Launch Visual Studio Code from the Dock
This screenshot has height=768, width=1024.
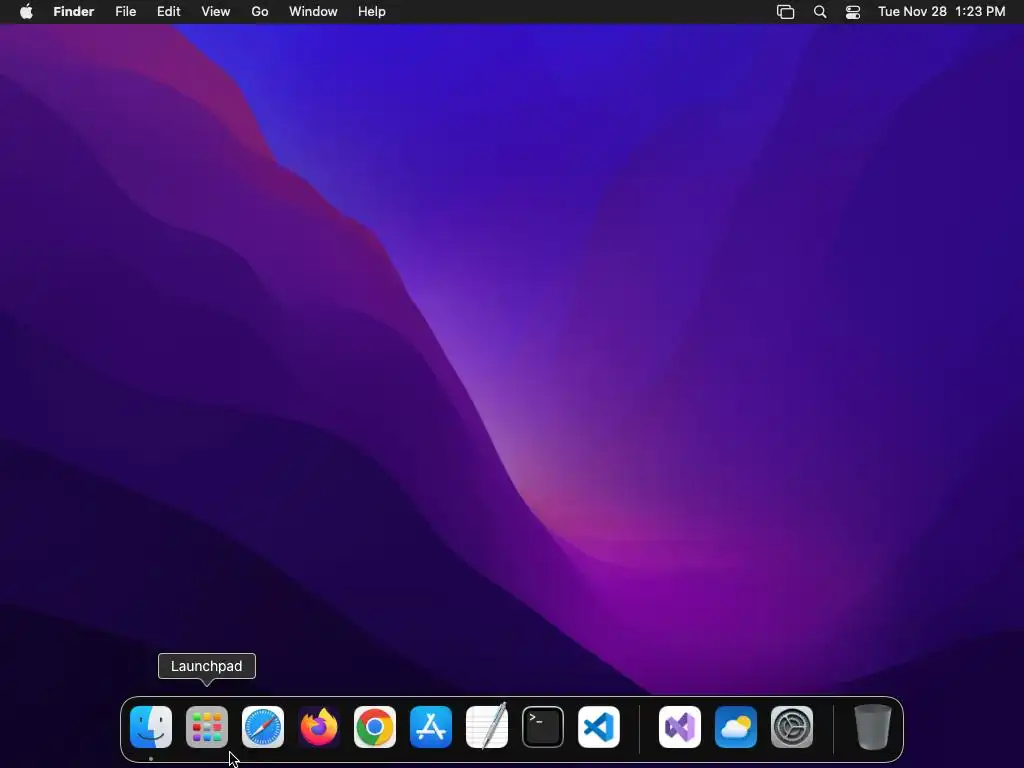(599, 727)
